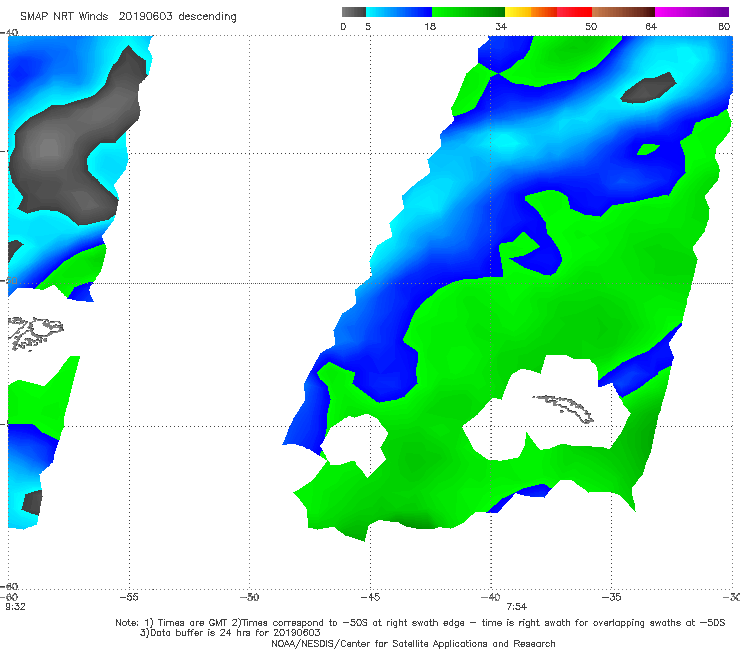Click the brown segment of the color bar

pyautogui.click(x=623, y=12)
